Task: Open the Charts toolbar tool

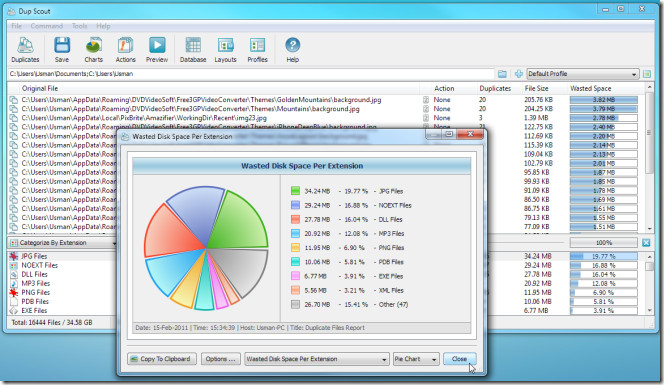Action: click(94, 50)
